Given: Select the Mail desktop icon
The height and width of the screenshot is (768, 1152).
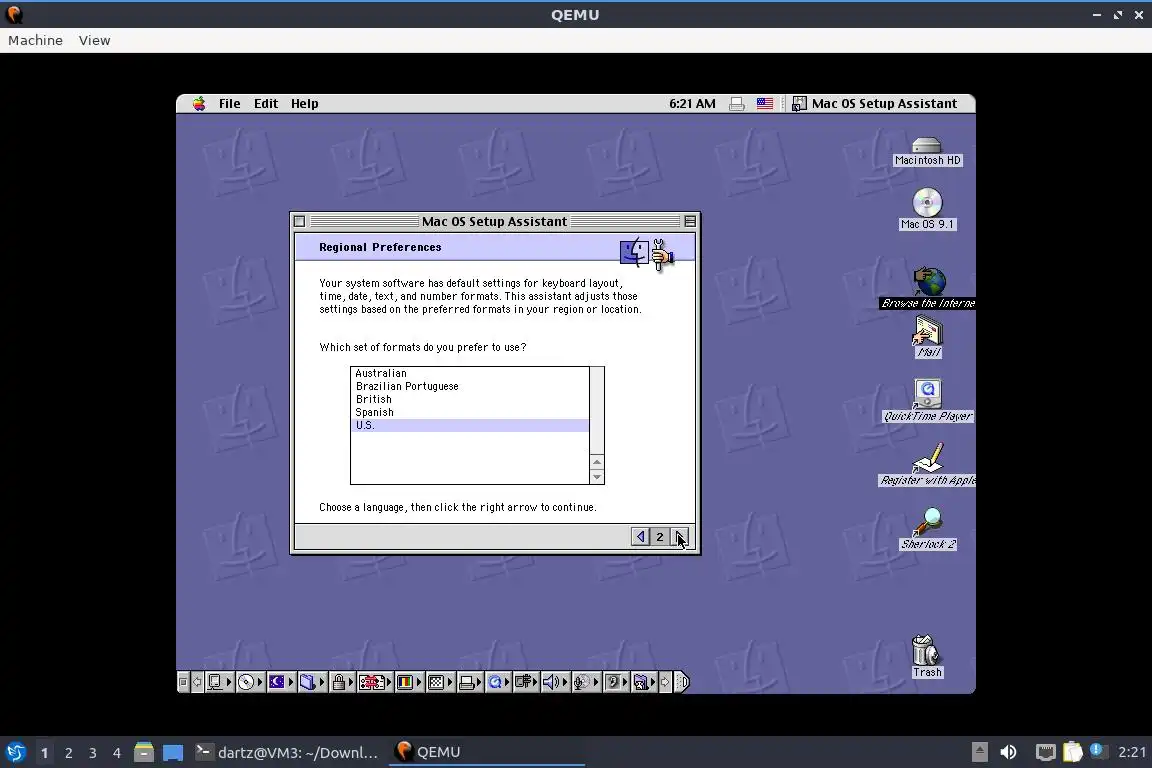Looking at the screenshot, I should click(x=927, y=331).
